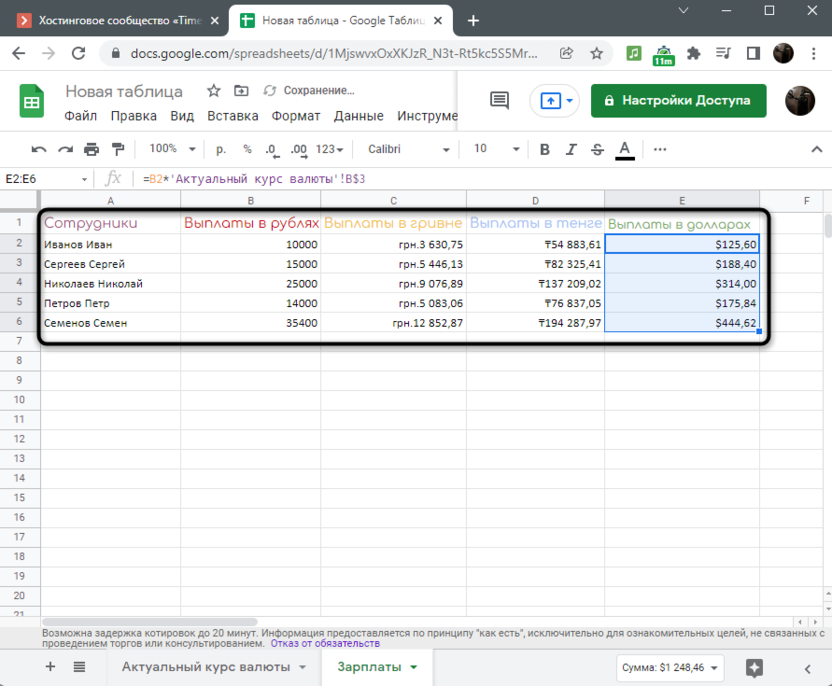Open the font size 10 dropdown

tap(495, 149)
